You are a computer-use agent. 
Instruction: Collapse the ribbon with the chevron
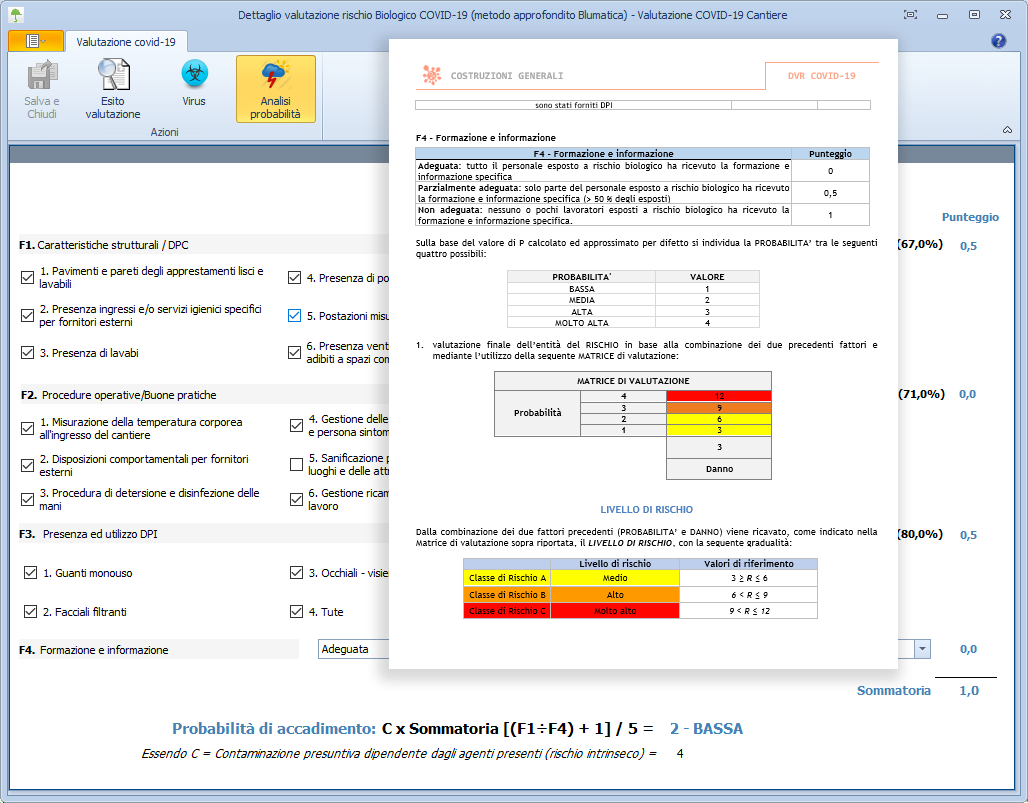point(1006,130)
